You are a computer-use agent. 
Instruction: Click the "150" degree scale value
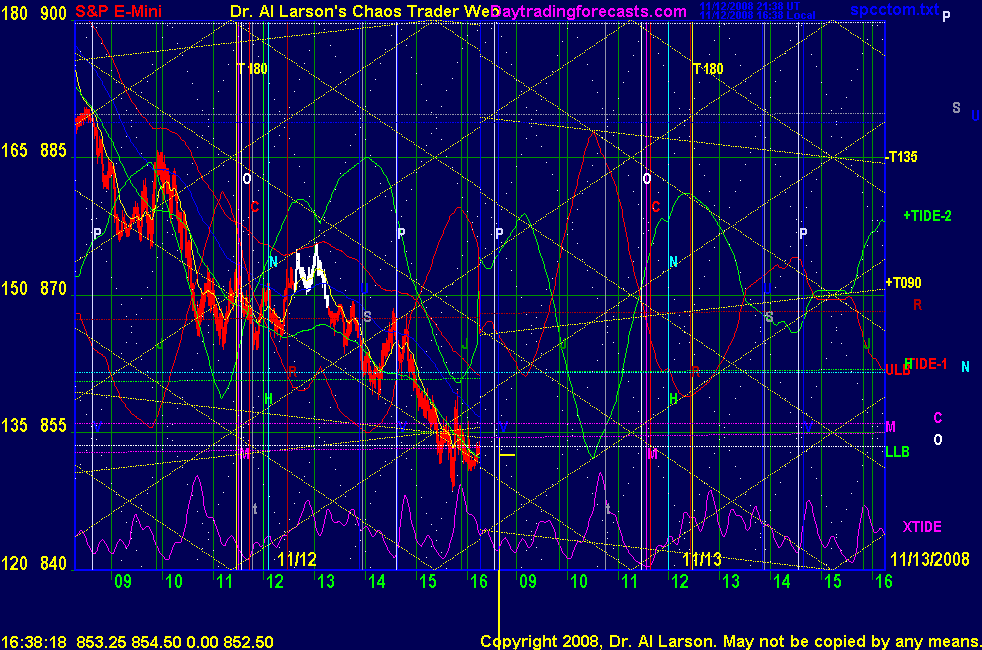(x=14, y=289)
